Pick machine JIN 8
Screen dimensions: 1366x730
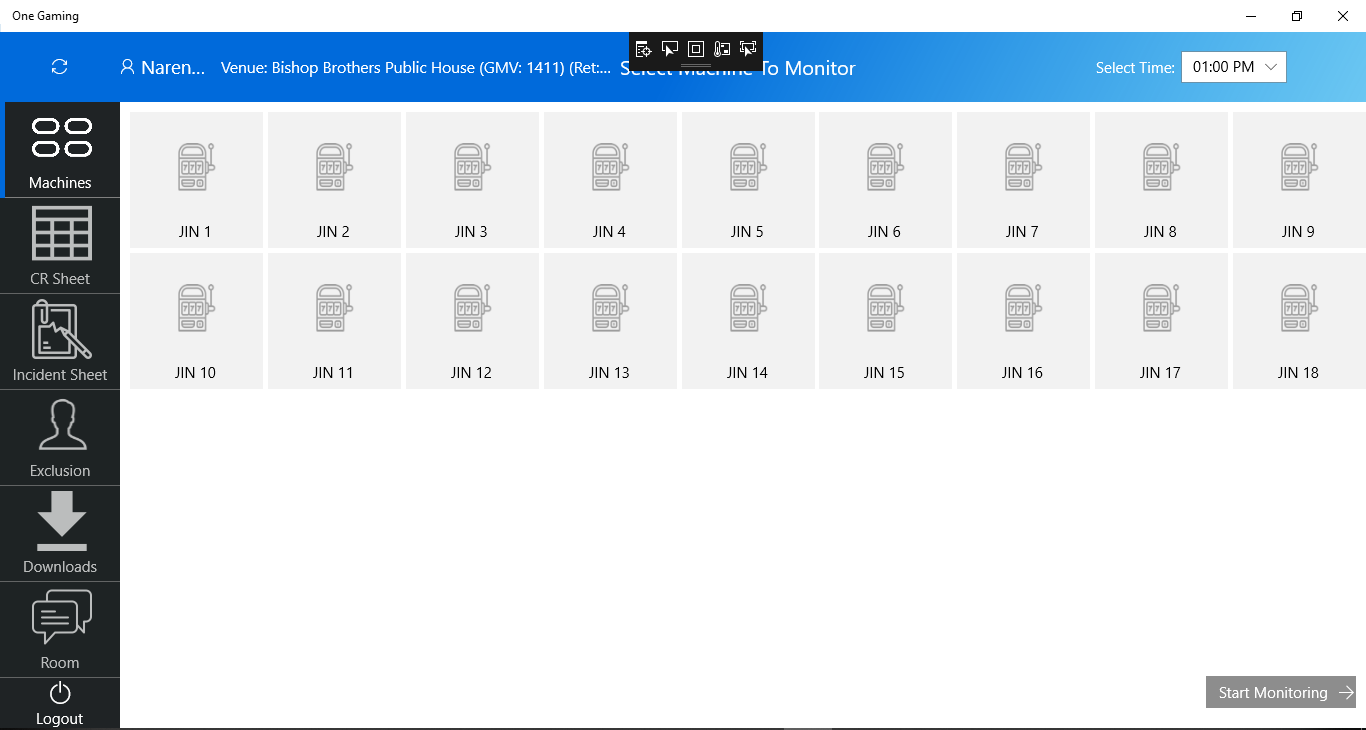tap(1161, 179)
